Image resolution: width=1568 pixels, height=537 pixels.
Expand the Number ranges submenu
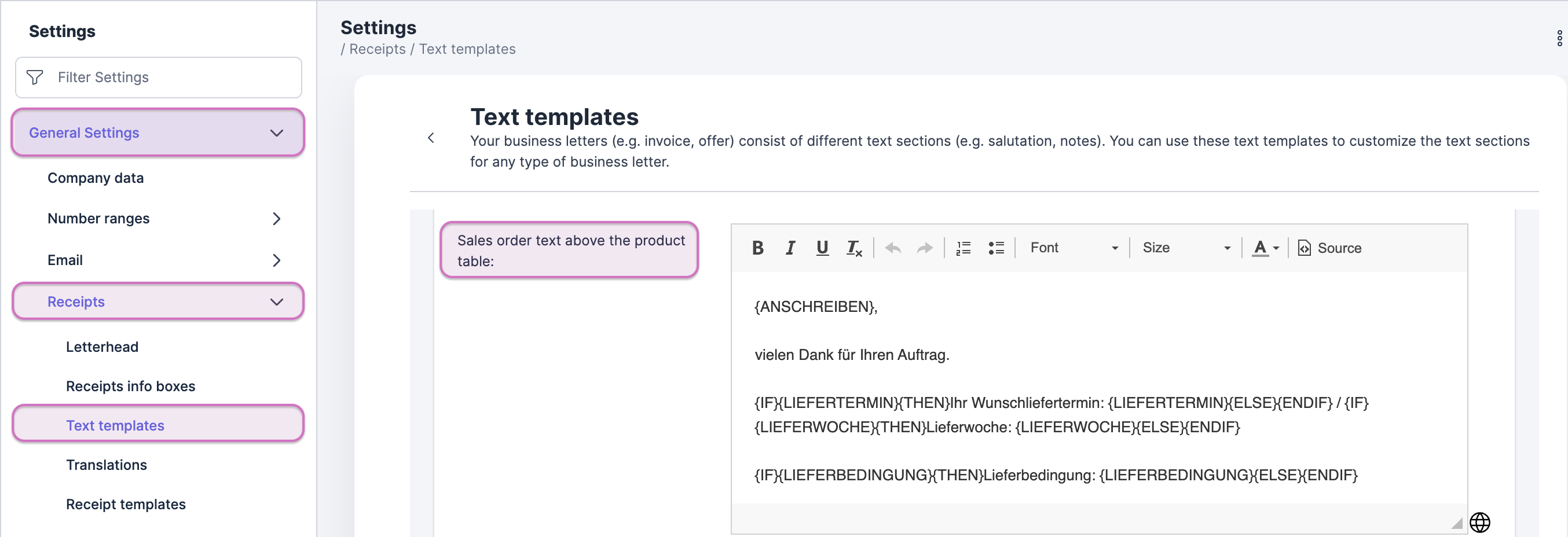[276, 218]
